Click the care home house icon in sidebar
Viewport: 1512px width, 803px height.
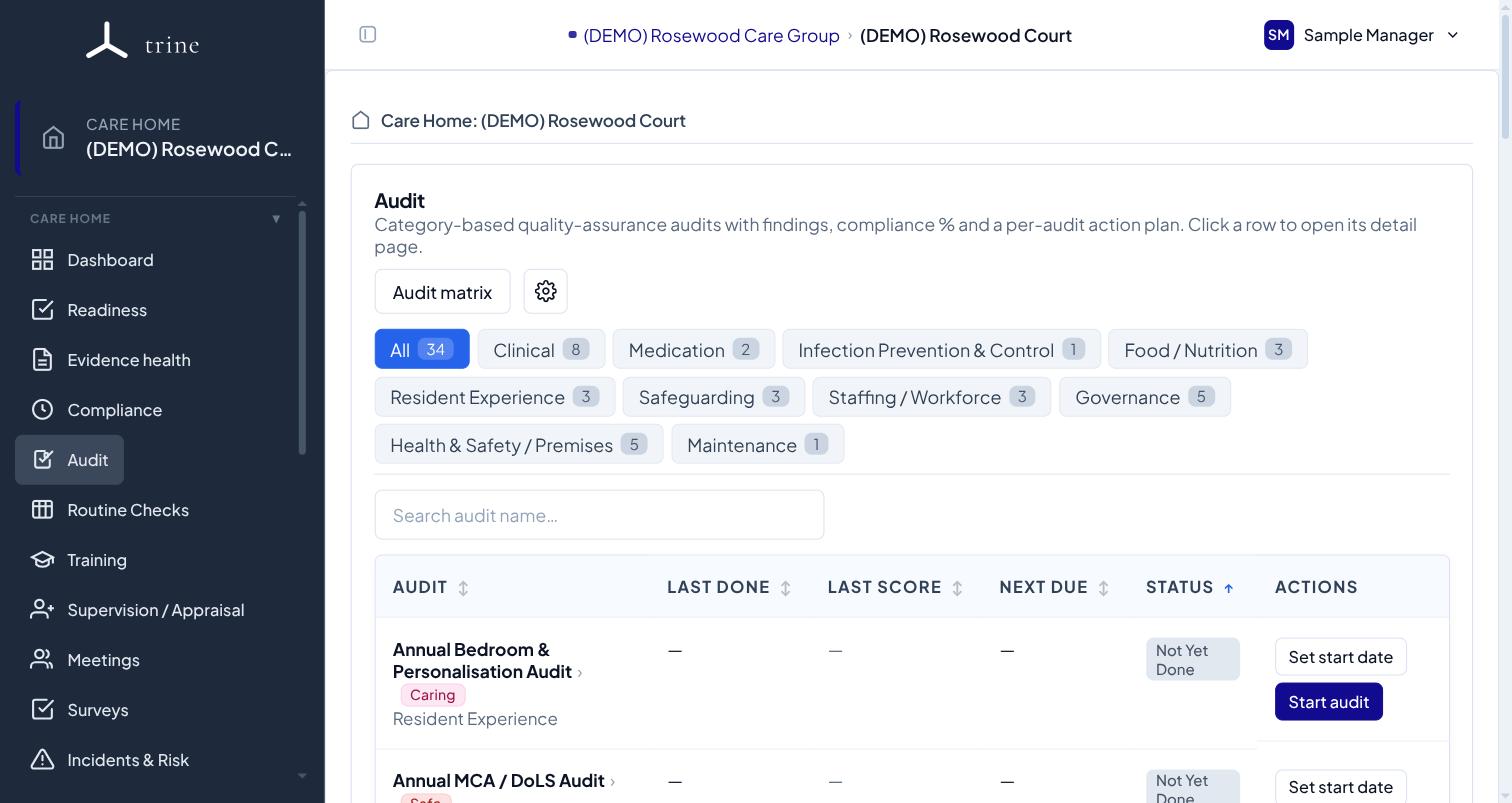[x=53, y=138]
